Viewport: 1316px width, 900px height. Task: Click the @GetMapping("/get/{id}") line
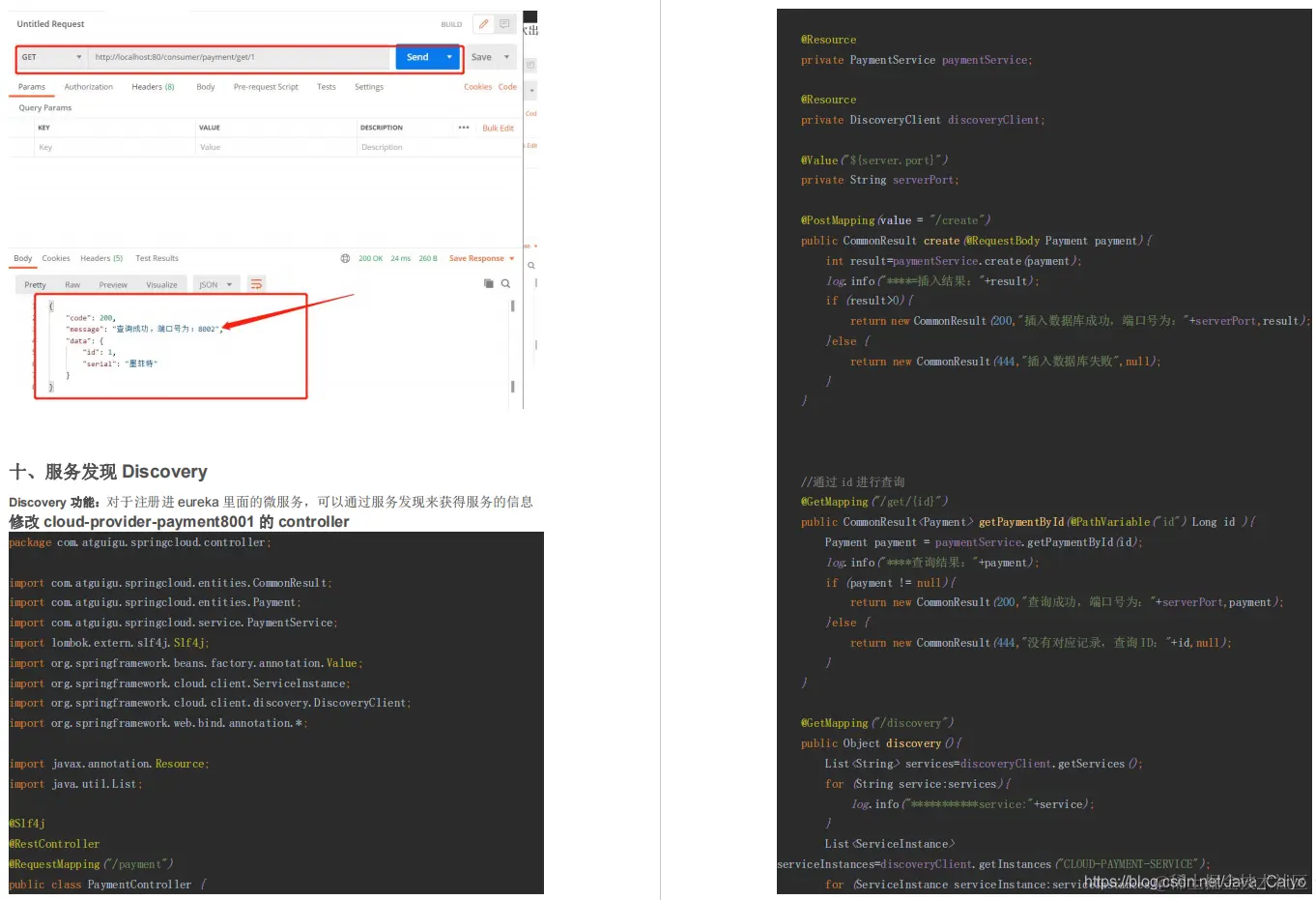[x=874, y=502]
